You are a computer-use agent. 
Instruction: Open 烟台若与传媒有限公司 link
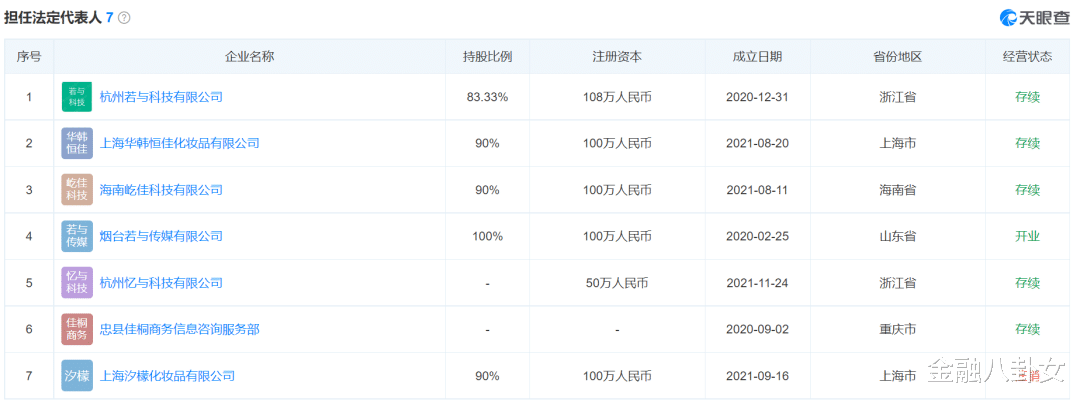(x=161, y=236)
